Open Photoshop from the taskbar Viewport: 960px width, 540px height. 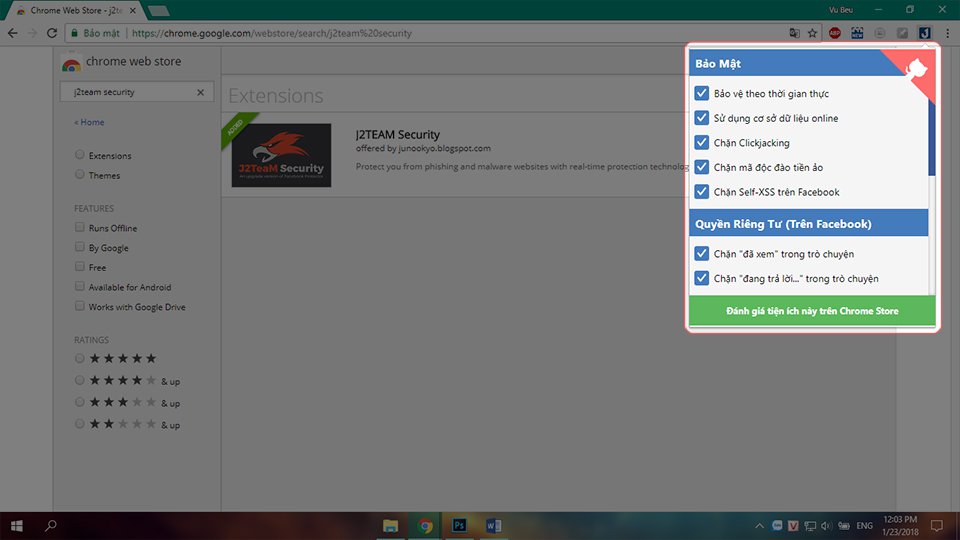459,525
